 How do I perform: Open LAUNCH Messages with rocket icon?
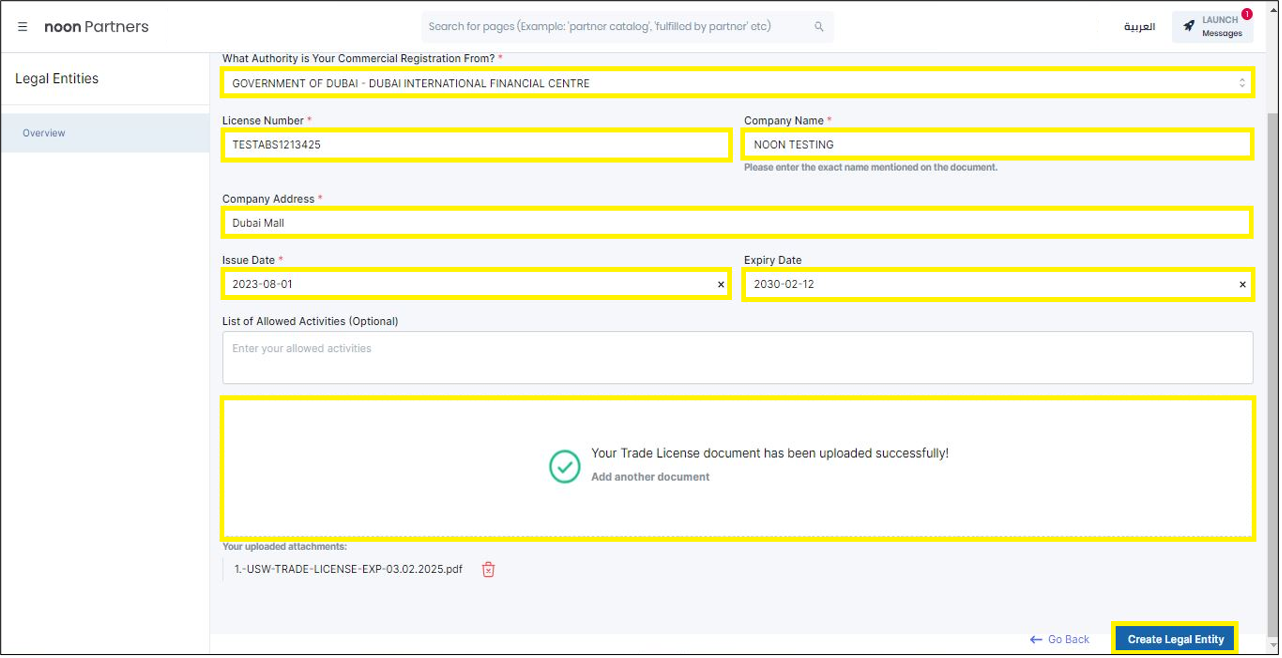(1212, 27)
